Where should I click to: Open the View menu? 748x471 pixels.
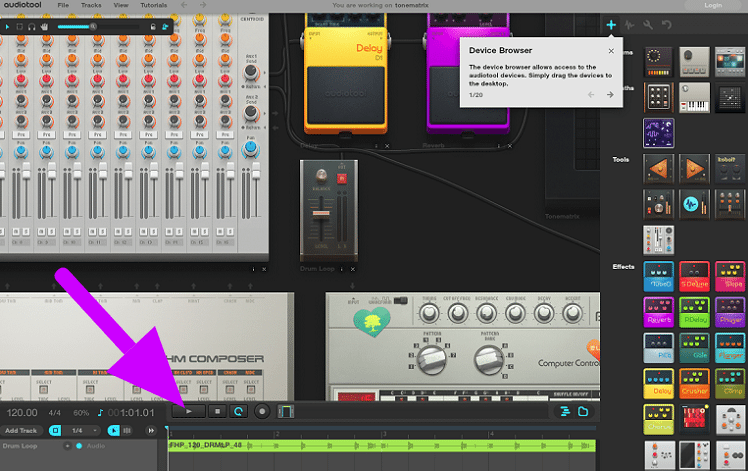pyautogui.click(x=121, y=5)
